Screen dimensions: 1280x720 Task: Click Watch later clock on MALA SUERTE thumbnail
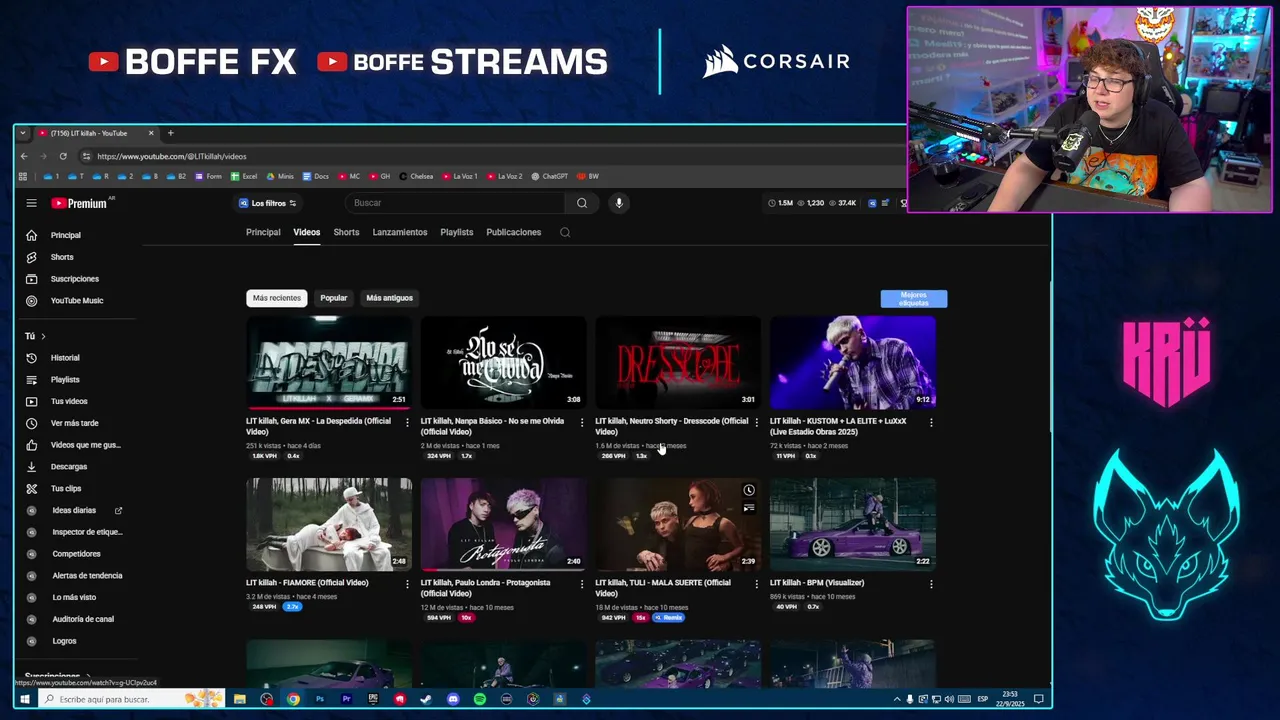(x=749, y=490)
